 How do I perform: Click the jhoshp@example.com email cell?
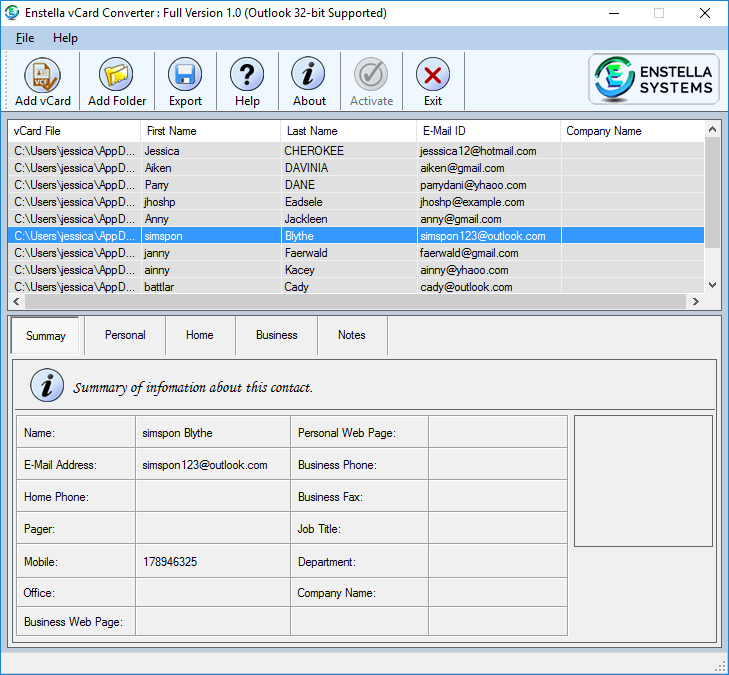tap(489, 202)
